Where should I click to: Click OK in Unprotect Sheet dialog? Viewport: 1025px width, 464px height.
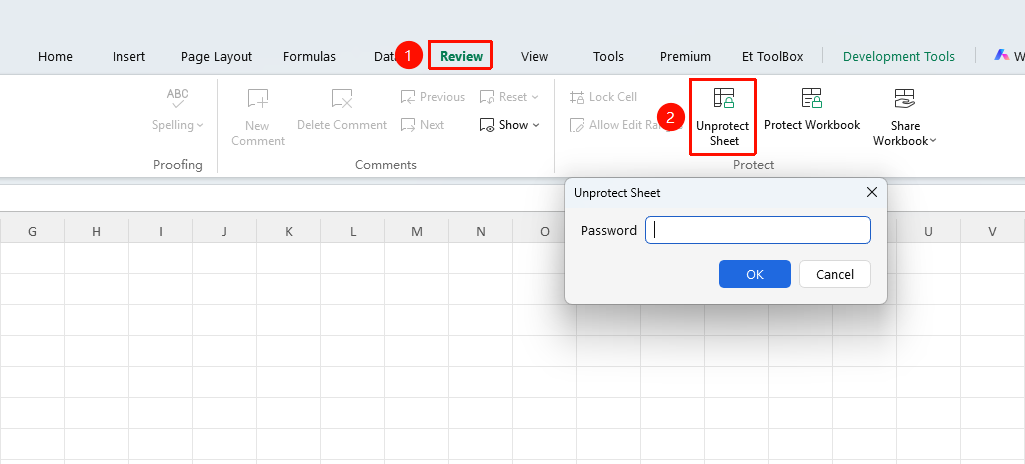[x=755, y=274]
